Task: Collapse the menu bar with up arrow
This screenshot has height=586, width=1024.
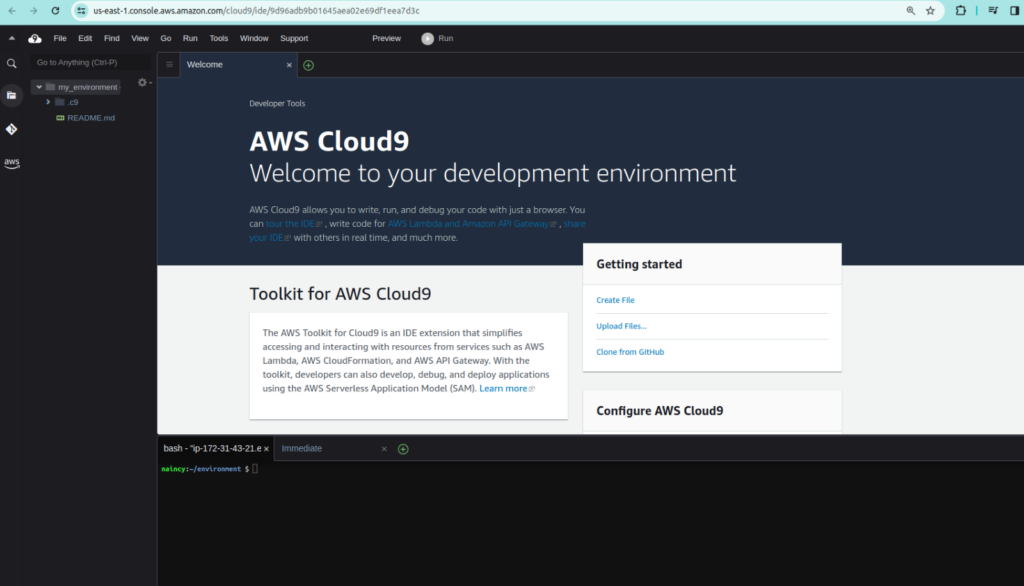Action: pos(12,38)
